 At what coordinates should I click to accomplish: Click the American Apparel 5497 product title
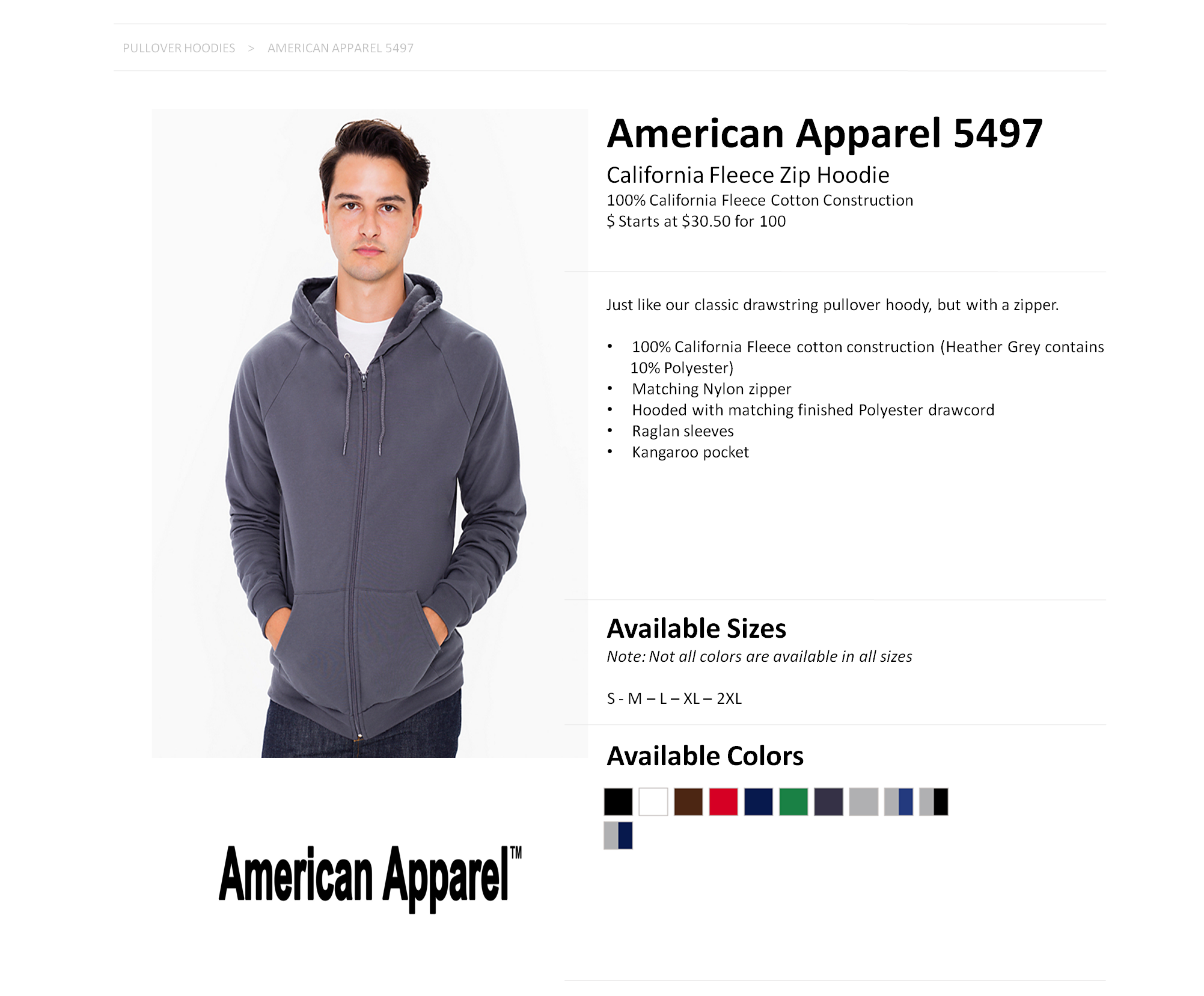825,133
